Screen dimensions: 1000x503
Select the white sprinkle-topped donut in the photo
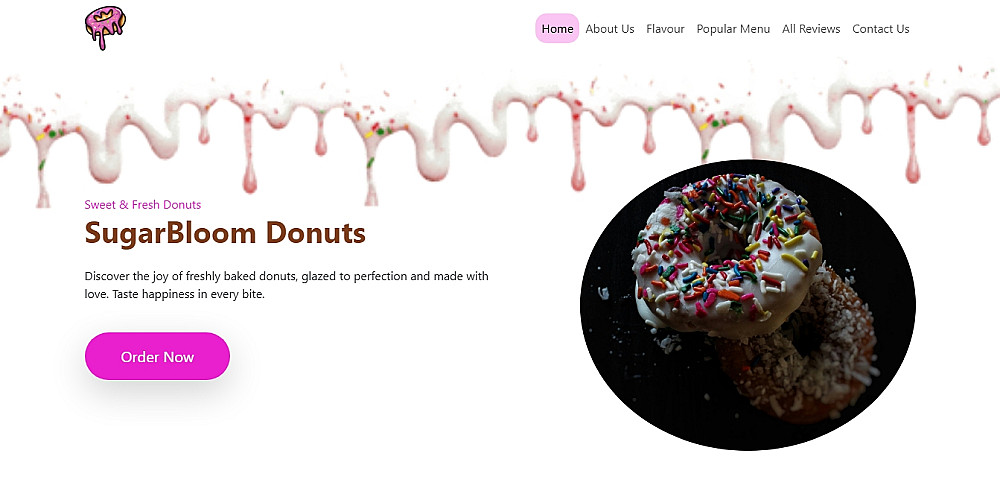pos(727,255)
